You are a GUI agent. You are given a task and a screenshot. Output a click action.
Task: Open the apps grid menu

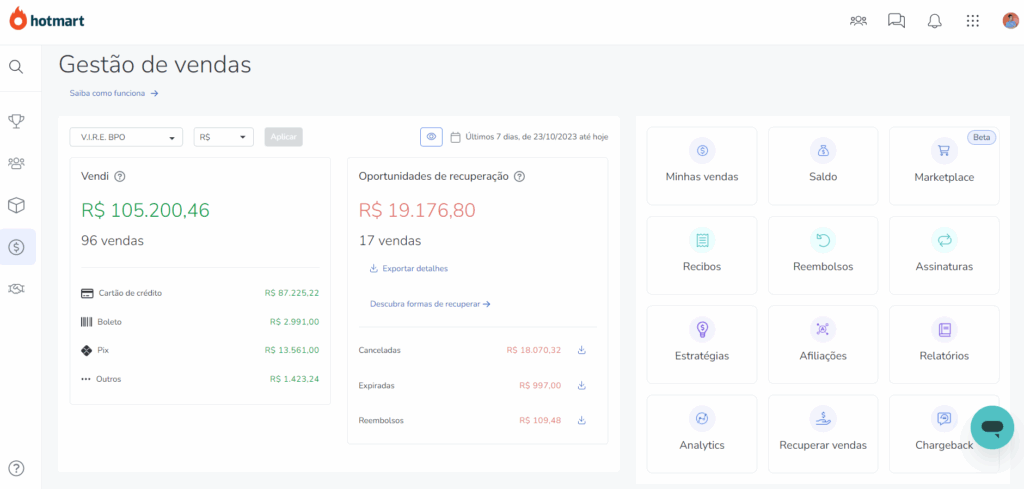(972, 21)
